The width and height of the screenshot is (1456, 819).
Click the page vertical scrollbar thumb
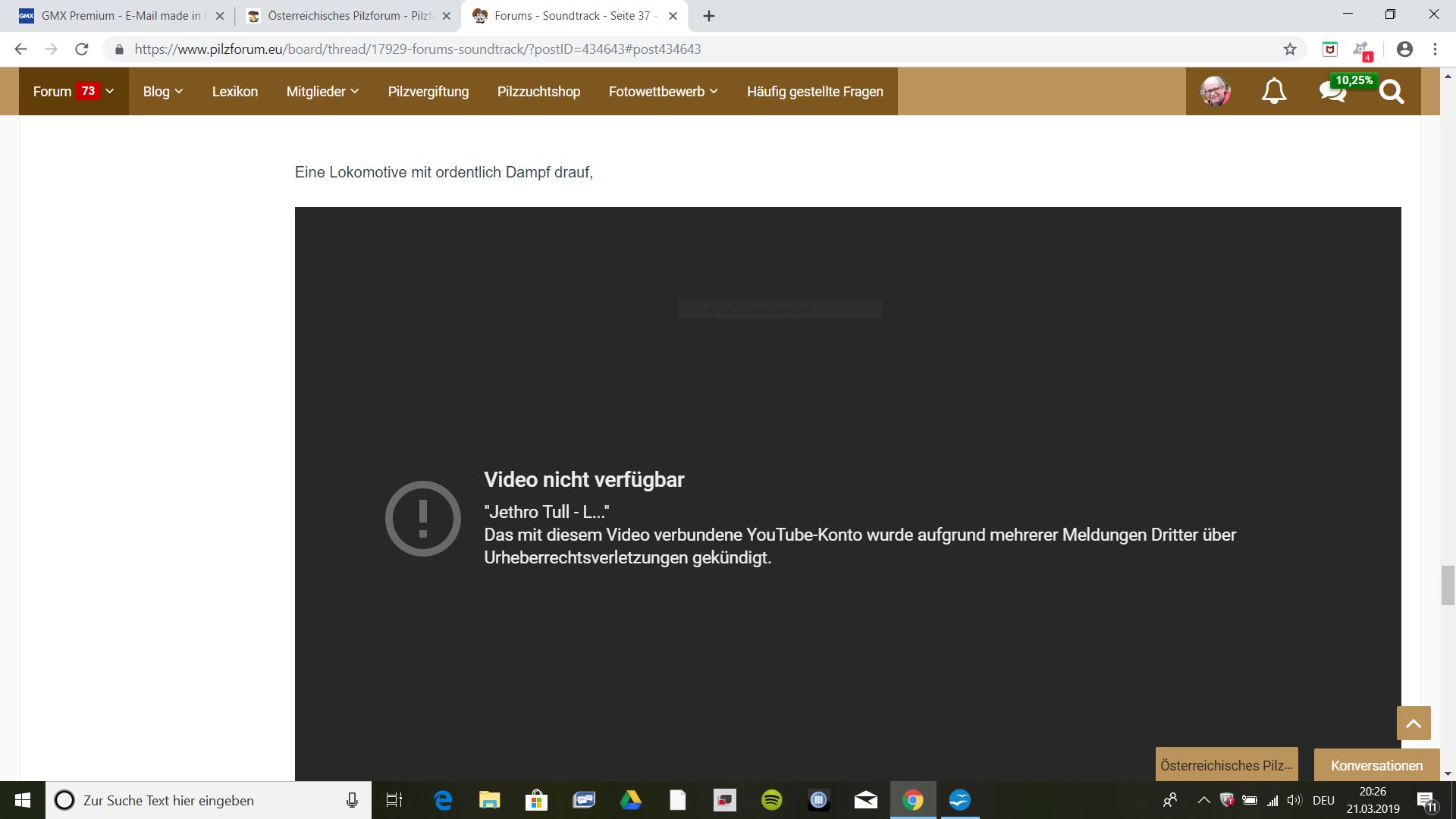[x=1448, y=585]
